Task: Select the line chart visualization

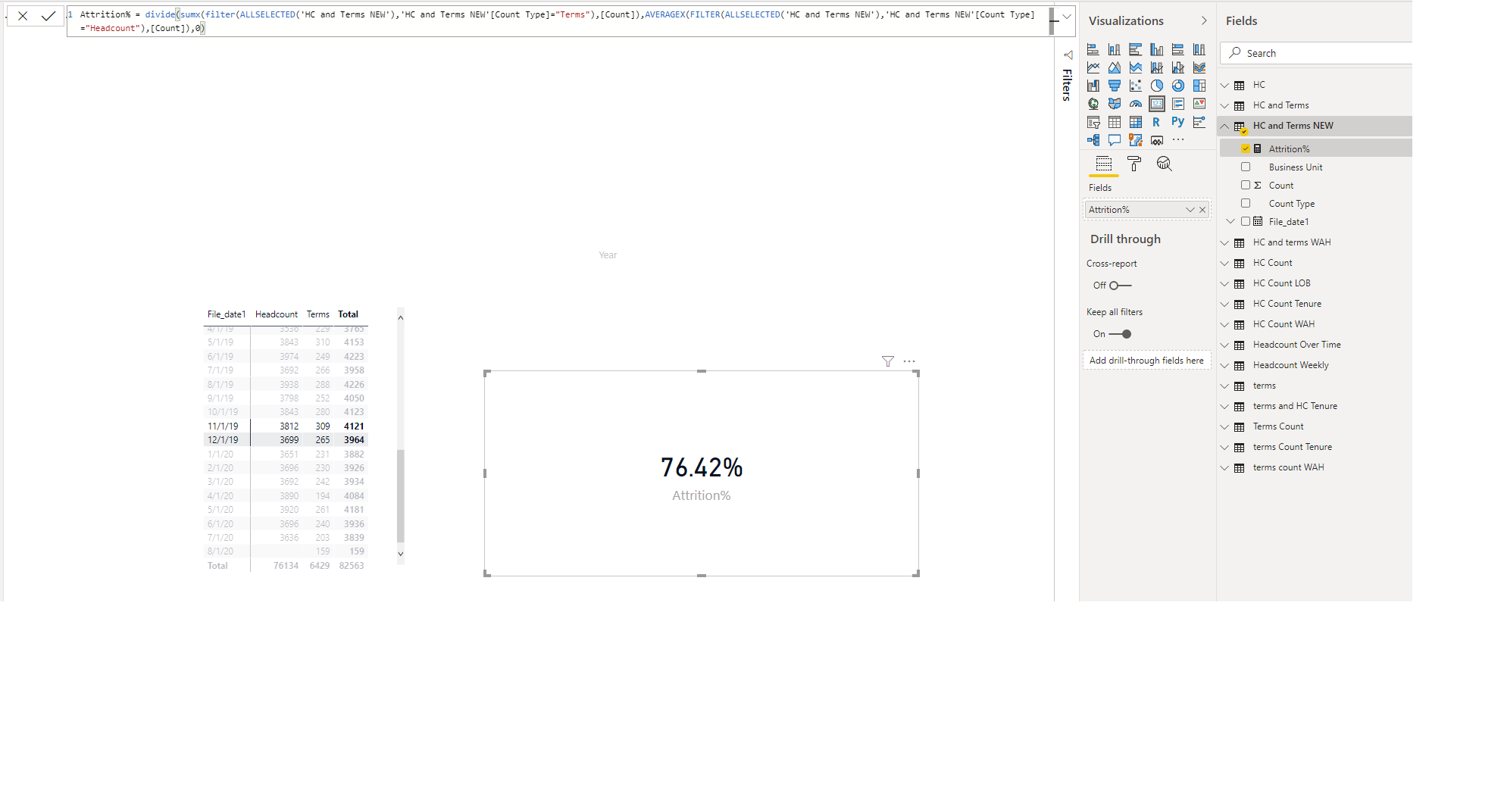Action: tap(1093, 67)
